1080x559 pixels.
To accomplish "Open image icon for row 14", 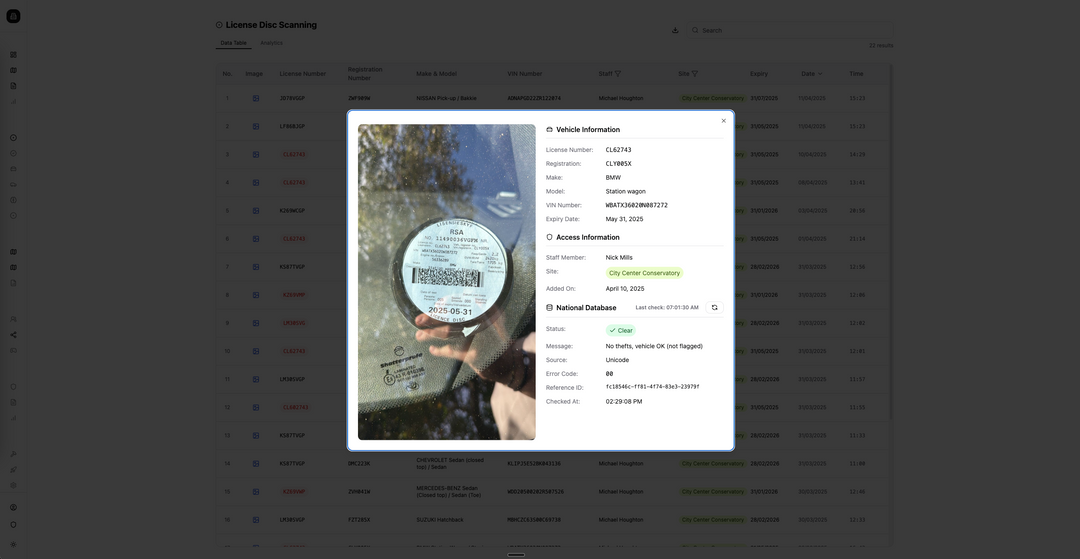I will pos(256,464).
